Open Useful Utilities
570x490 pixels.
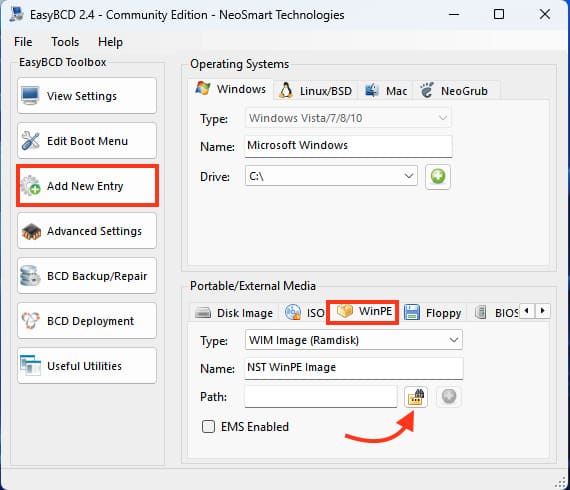point(87,366)
